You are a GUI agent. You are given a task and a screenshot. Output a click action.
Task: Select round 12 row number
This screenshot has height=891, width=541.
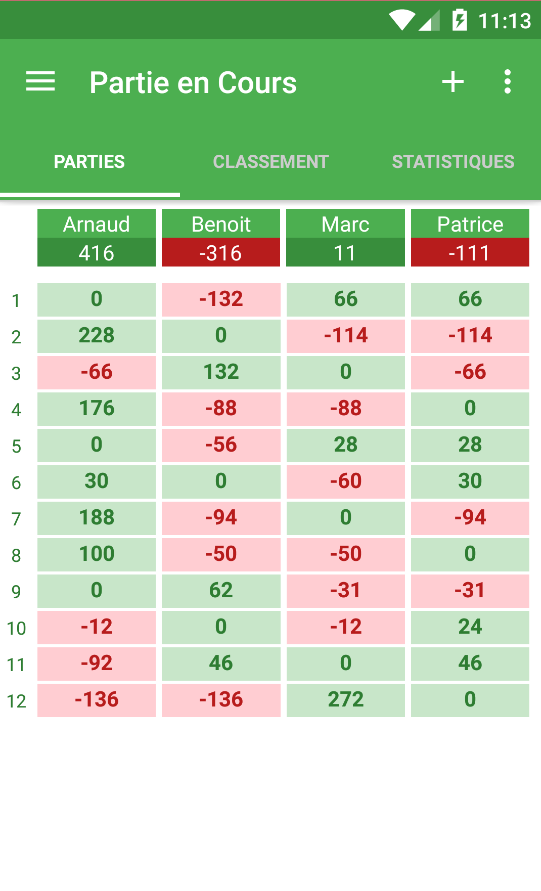(16, 701)
